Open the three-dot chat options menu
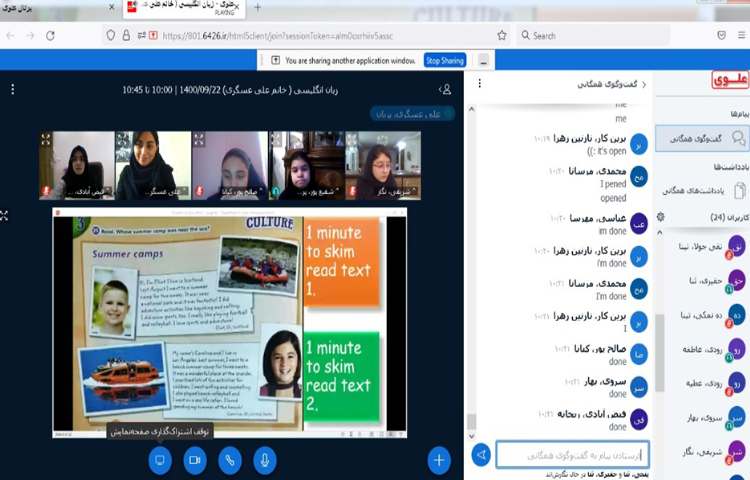This screenshot has width=750, height=480. coord(479,84)
